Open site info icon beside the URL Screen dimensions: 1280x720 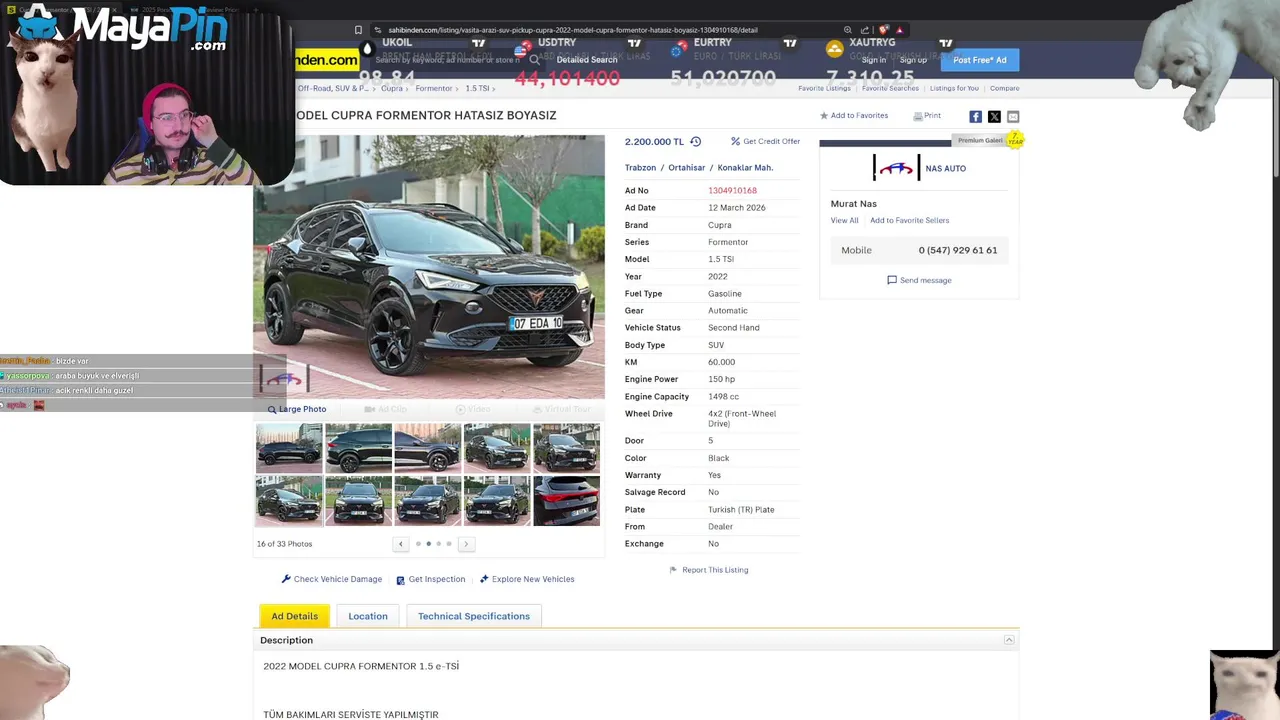(x=377, y=30)
